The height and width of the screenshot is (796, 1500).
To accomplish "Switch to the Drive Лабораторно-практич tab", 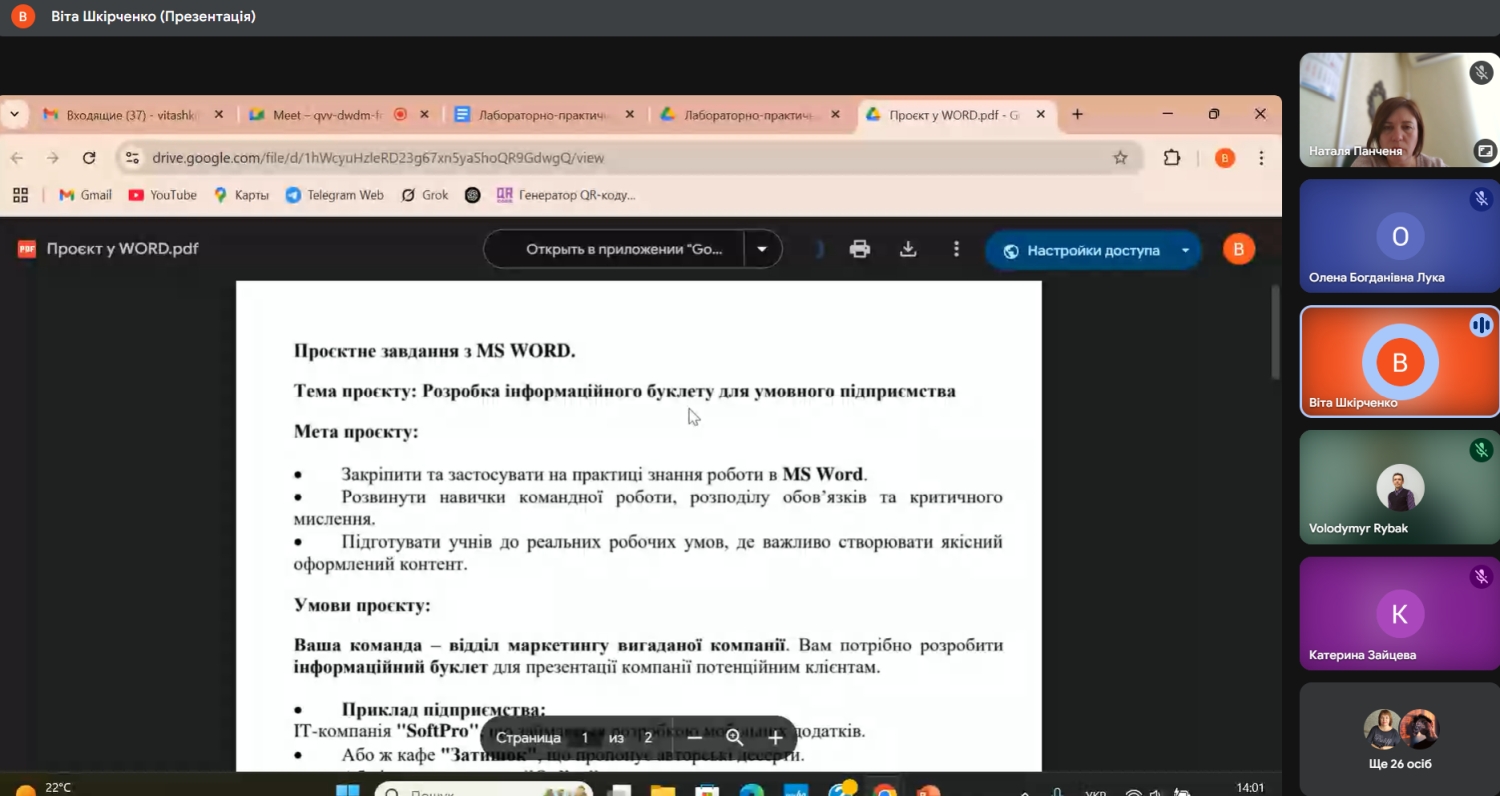I will point(750,115).
